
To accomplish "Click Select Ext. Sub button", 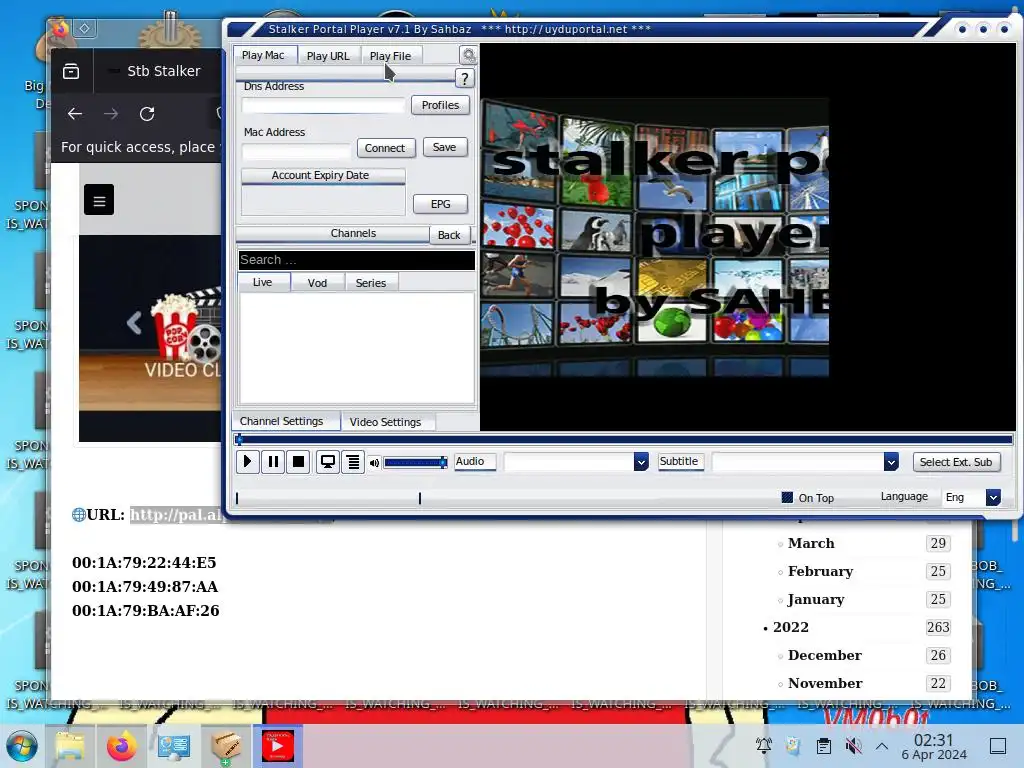I will [x=955, y=462].
